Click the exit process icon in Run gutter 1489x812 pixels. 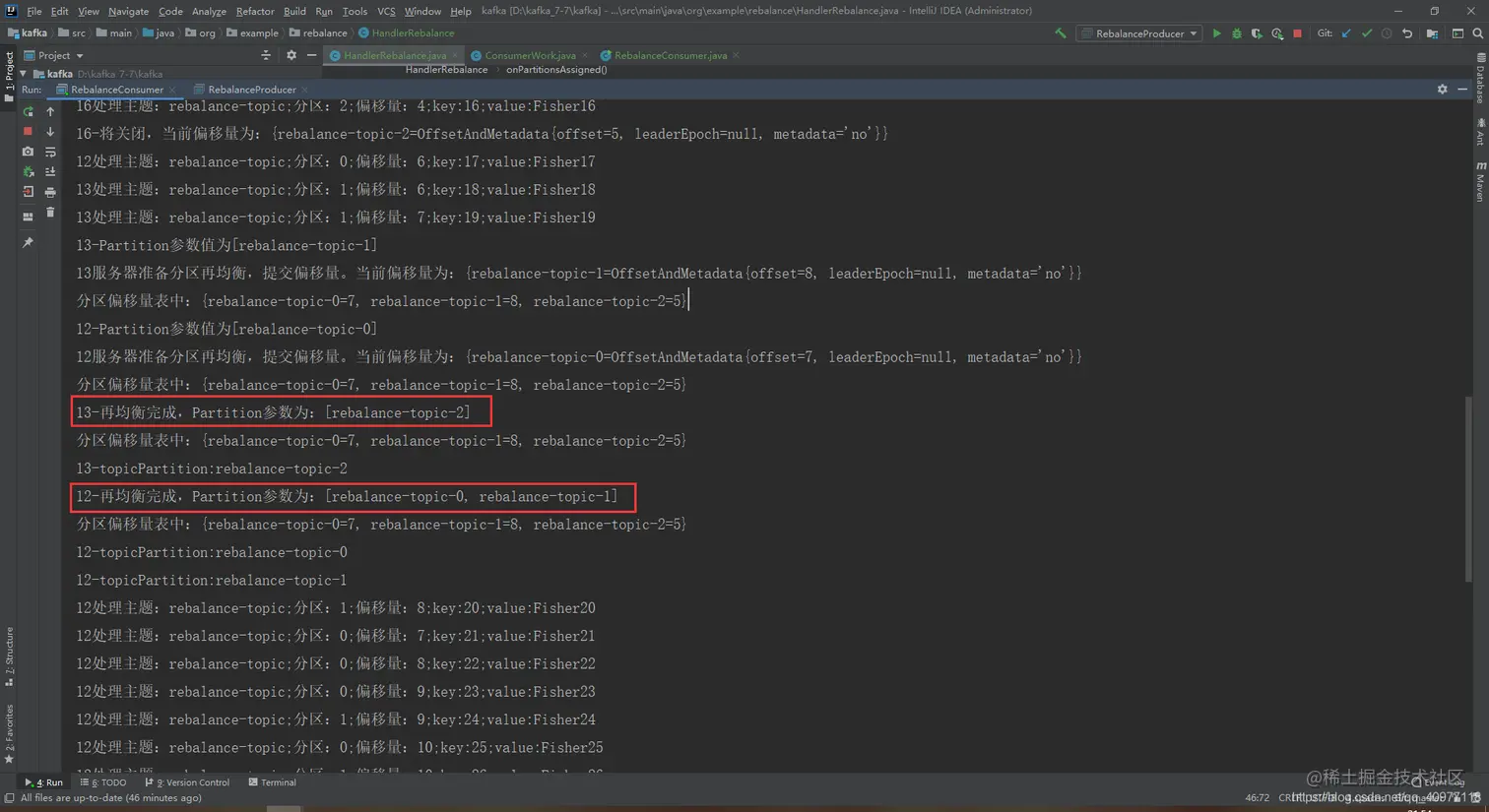pyautogui.click(x=28, y=192)
